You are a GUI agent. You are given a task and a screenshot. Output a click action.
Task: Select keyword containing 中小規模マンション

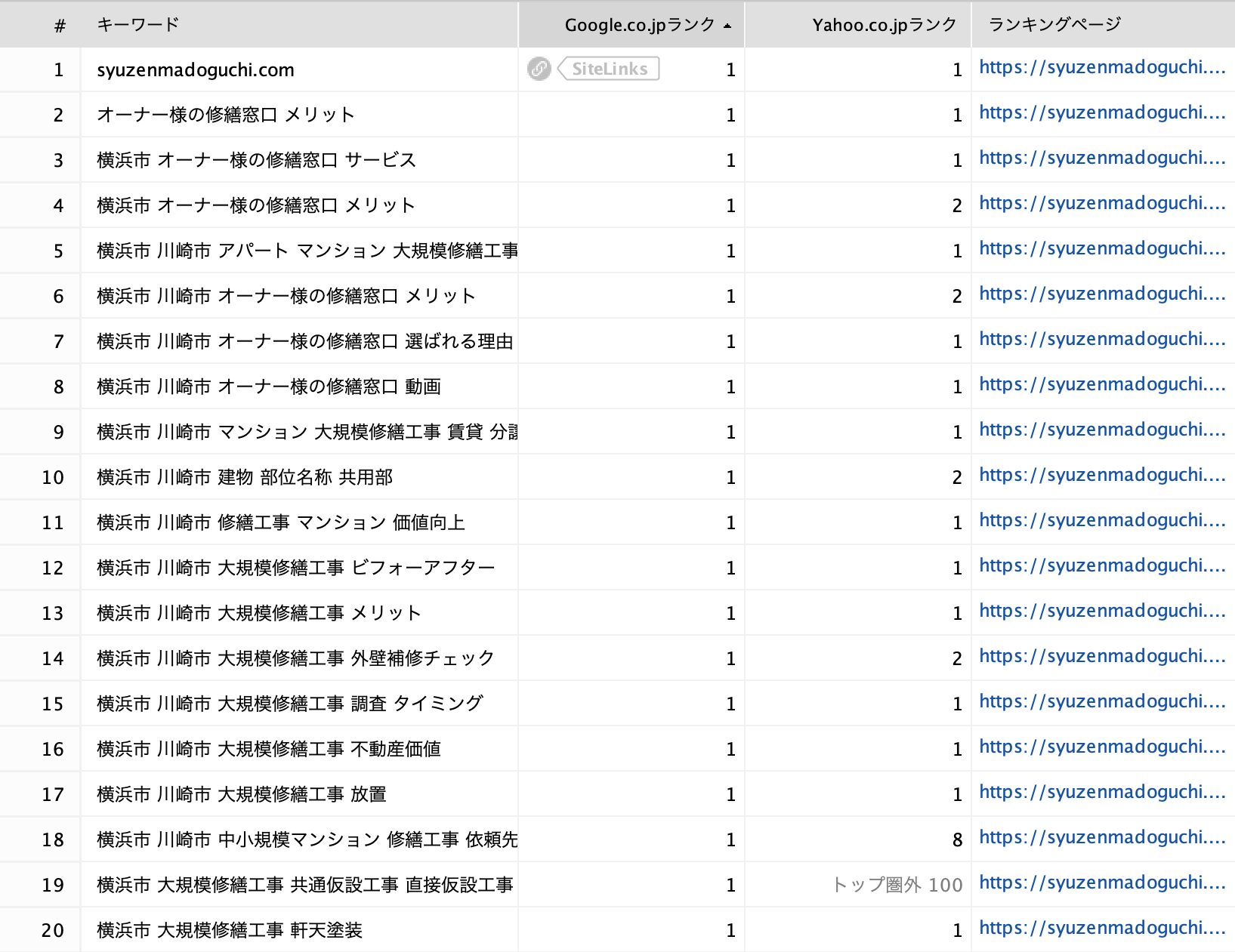307,840
